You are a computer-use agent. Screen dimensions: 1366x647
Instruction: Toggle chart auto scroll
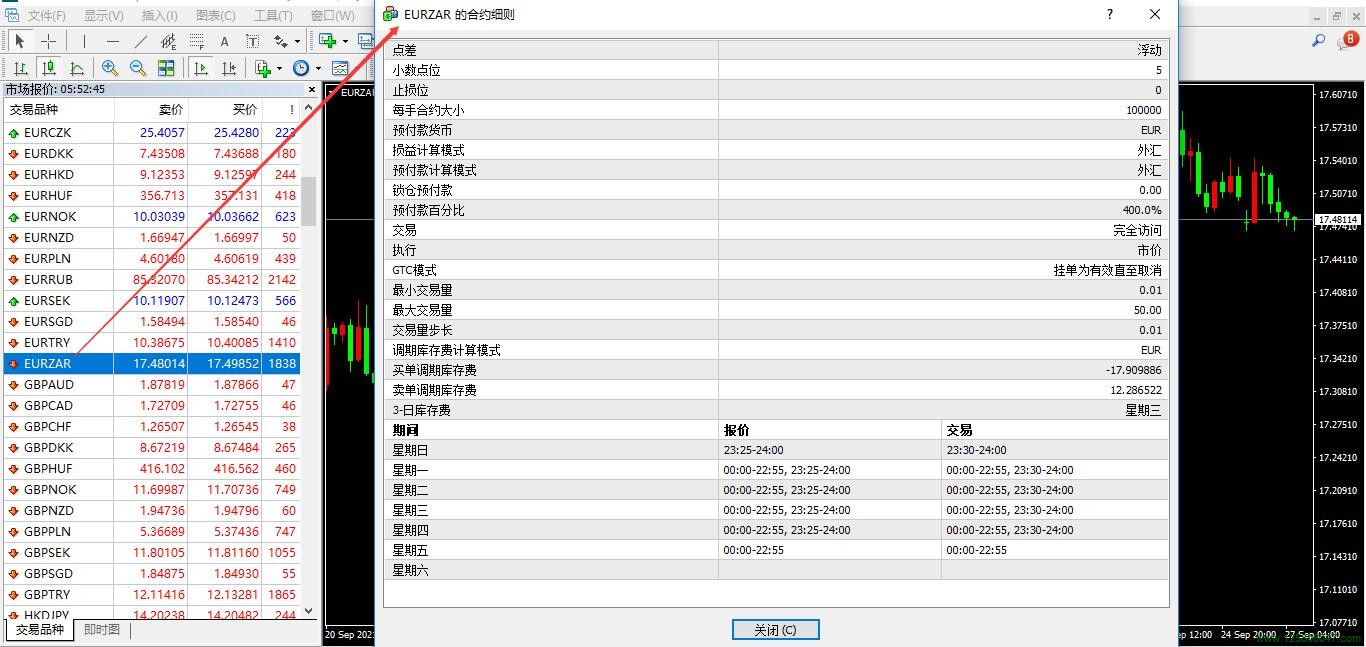[201, 68]
